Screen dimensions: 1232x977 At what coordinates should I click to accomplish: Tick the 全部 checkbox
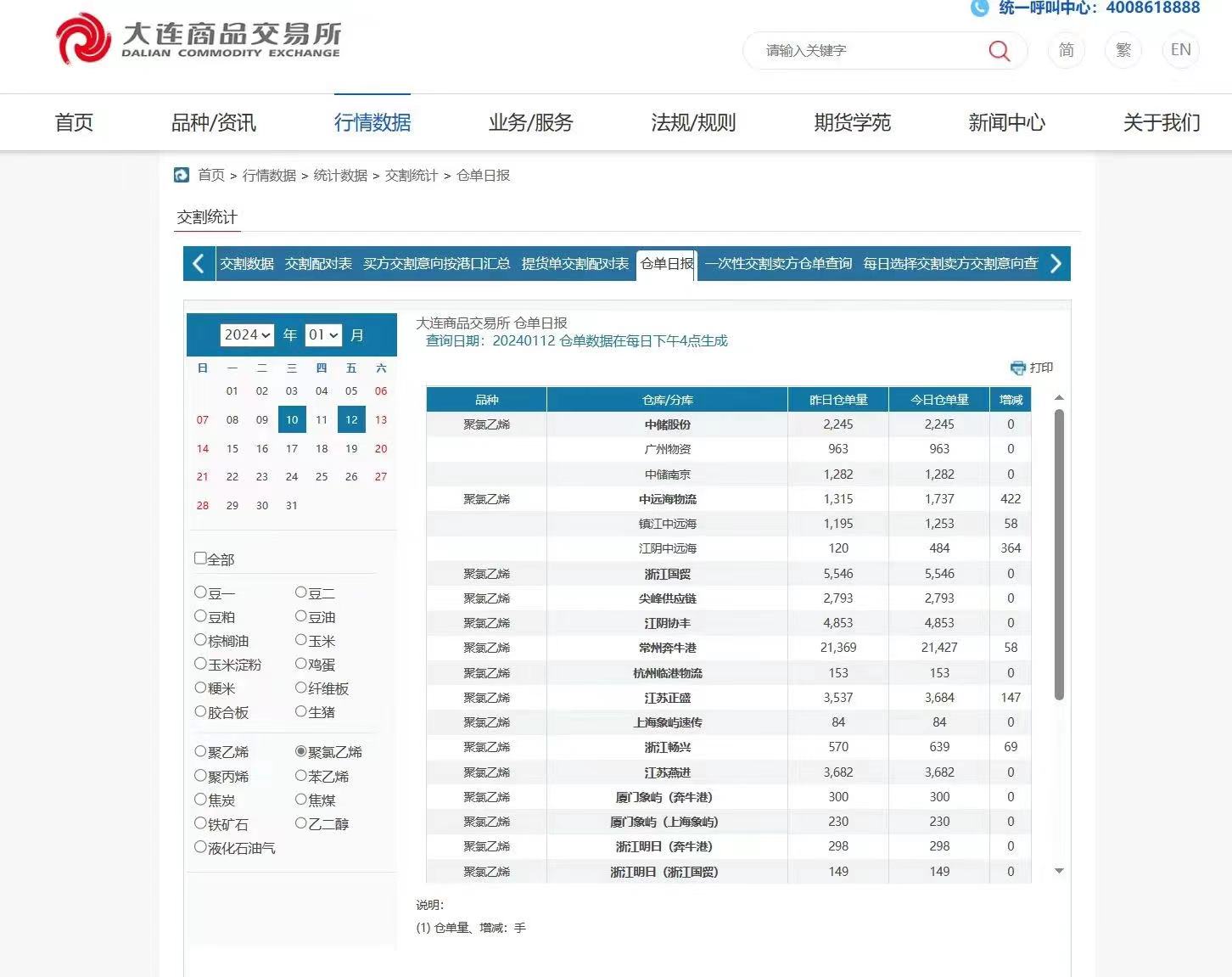pyautogui.click(x=200, y=558)
